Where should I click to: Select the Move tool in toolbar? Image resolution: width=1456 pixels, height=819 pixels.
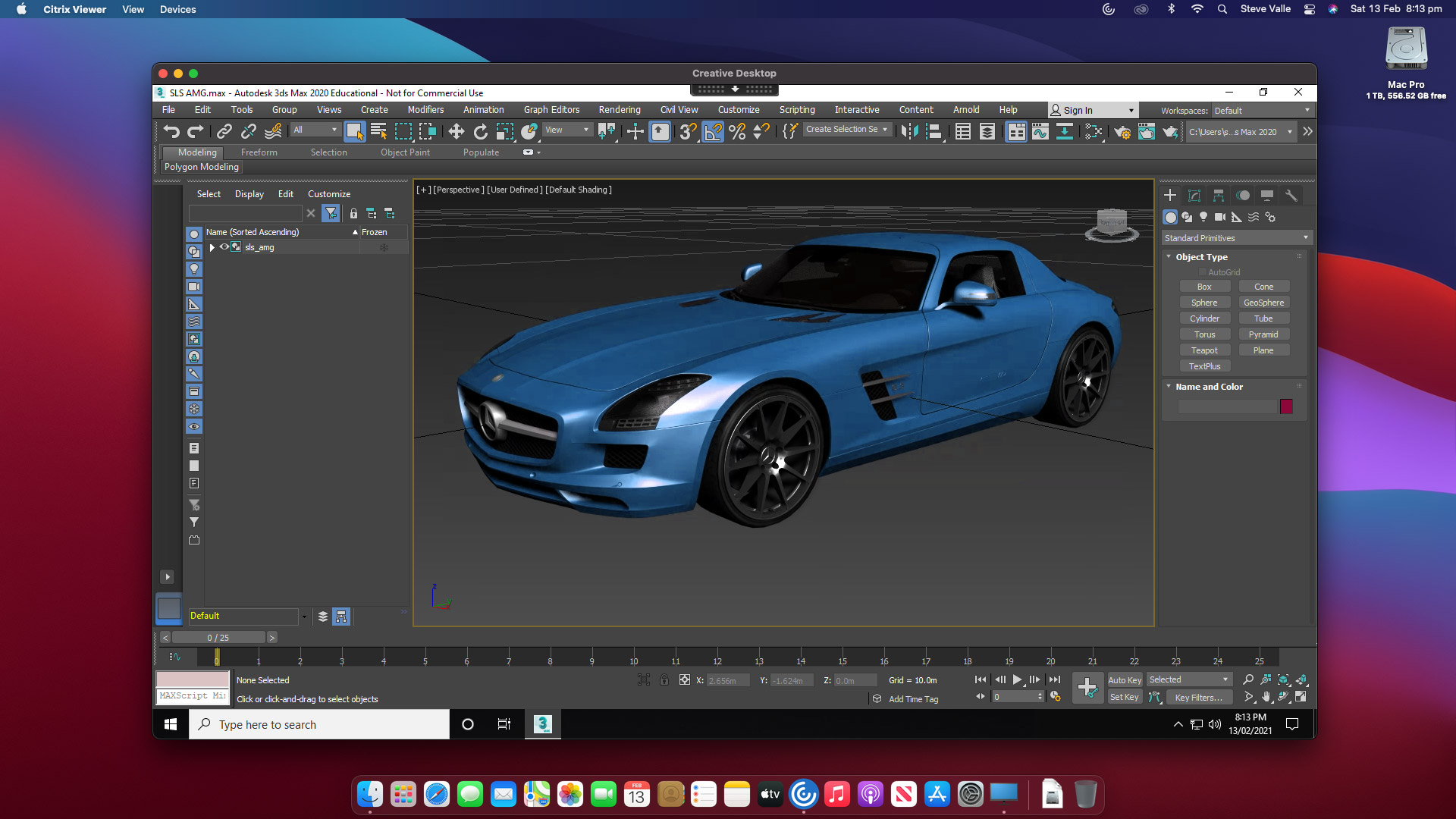point(456,132)
